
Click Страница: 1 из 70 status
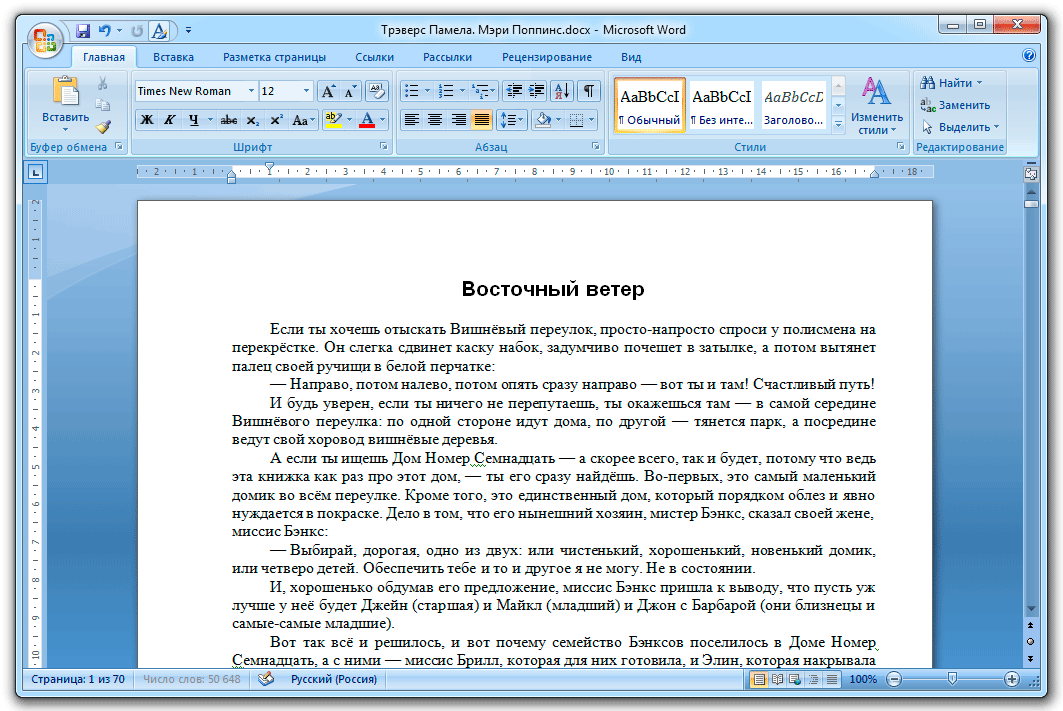click(78, 679)
